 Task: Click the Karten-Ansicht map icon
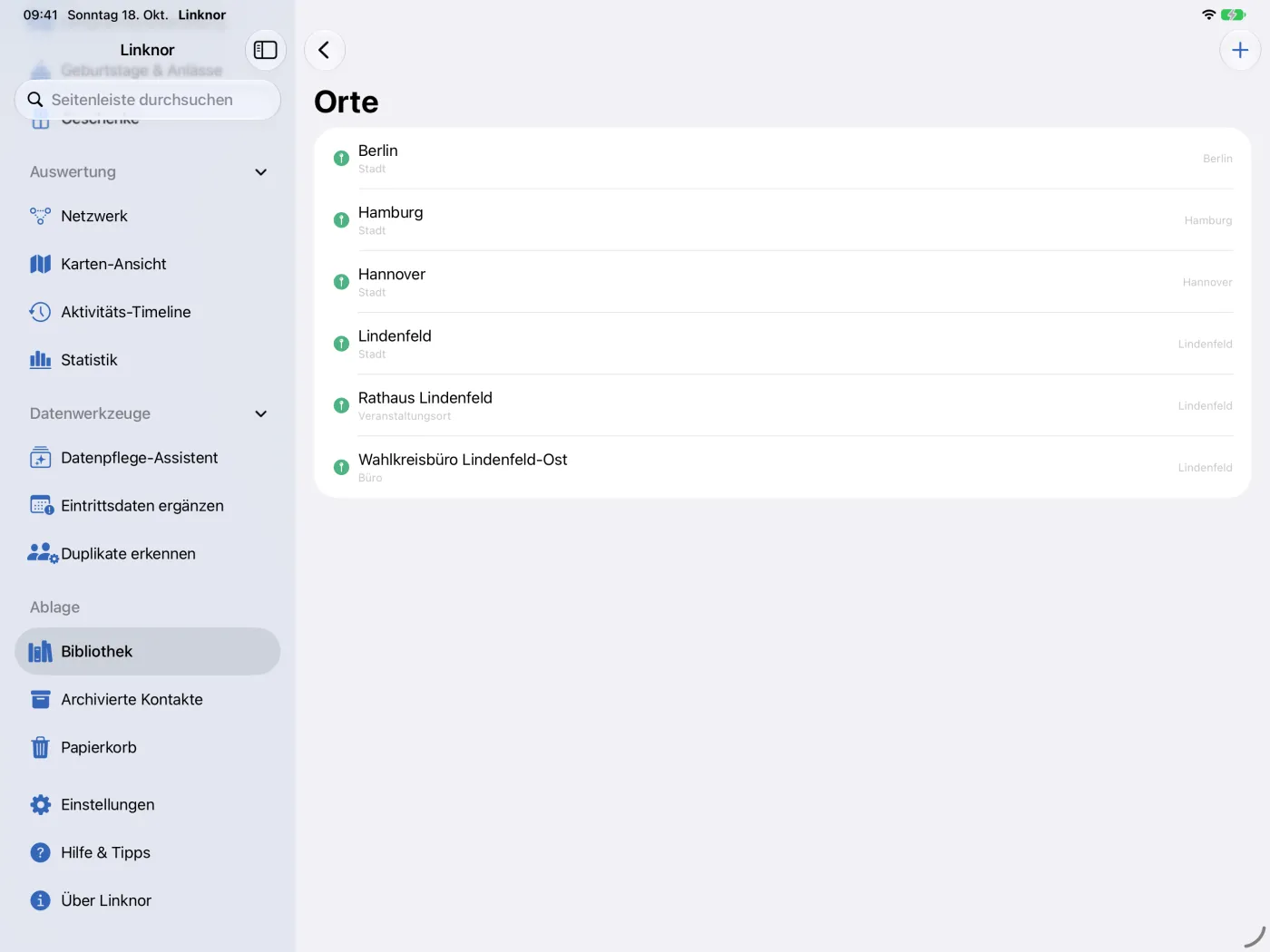(x=40, y=264)
